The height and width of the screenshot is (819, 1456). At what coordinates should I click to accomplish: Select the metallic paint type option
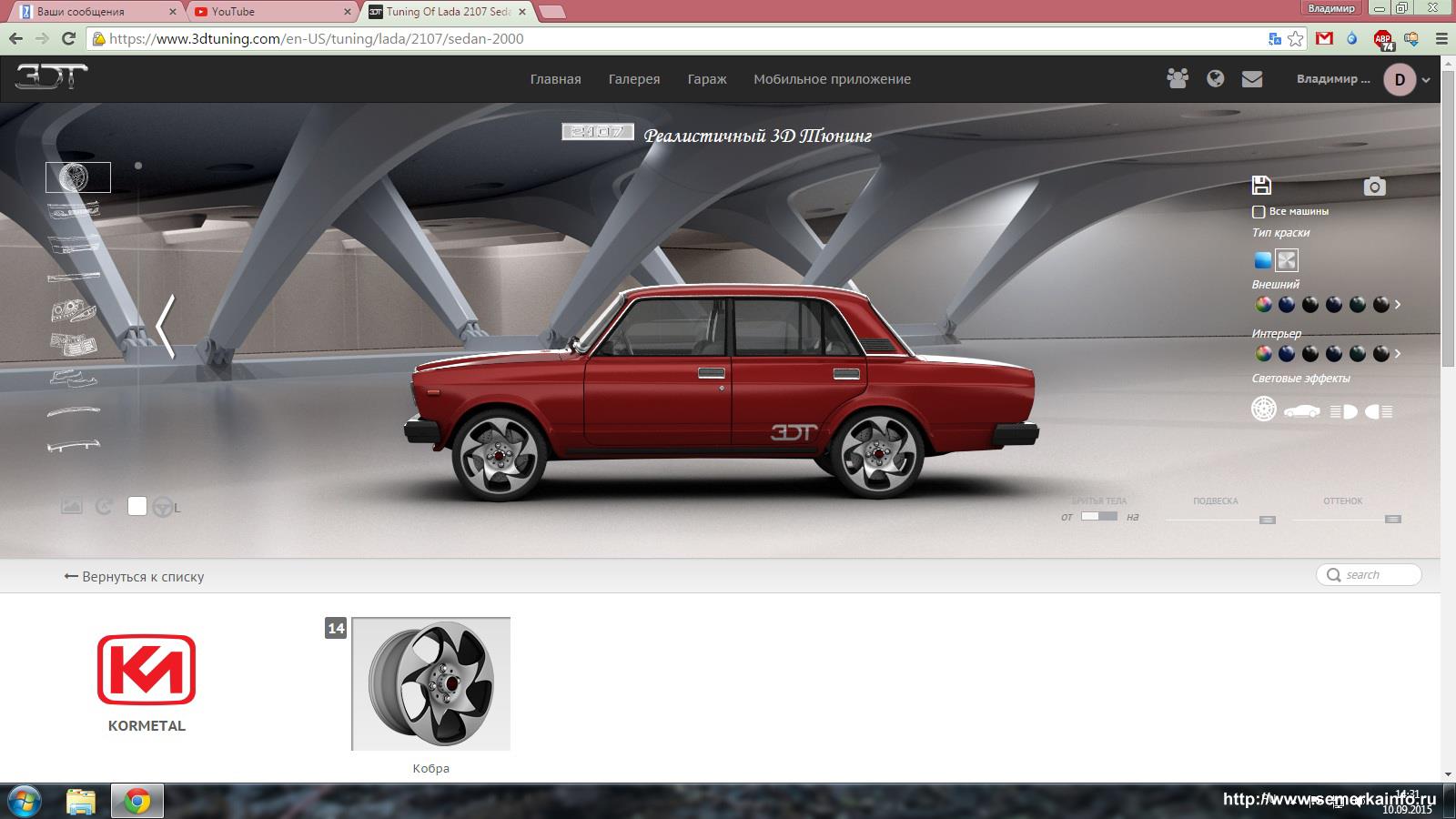(1287, 260)
